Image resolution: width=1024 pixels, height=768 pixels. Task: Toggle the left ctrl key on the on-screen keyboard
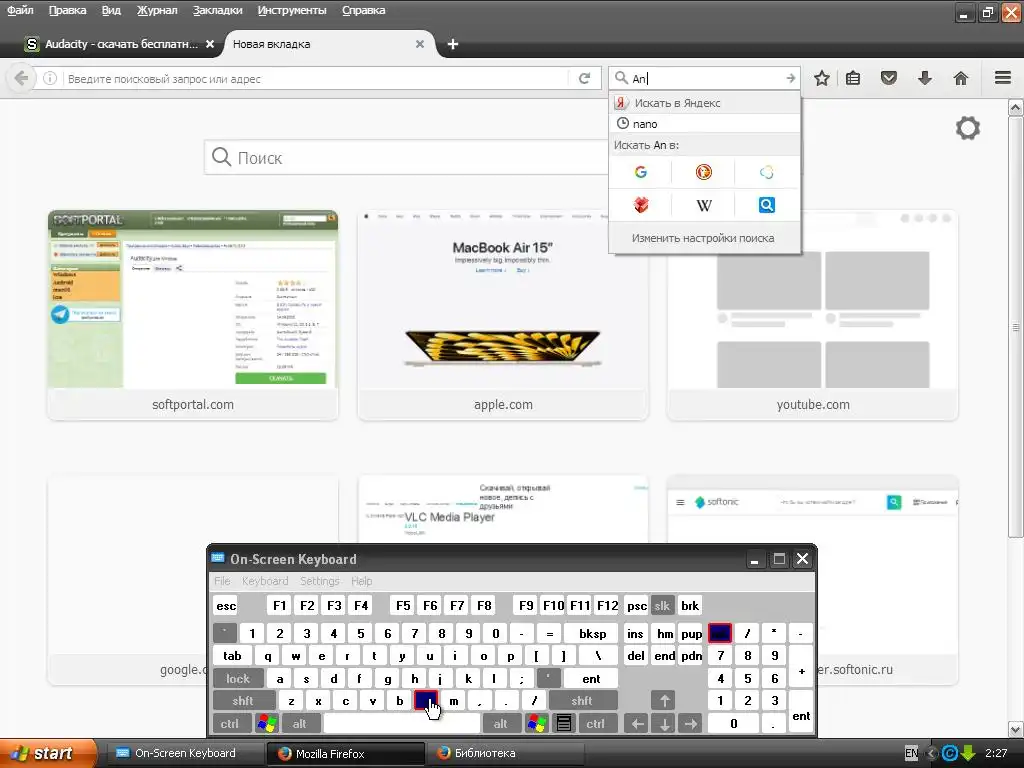click(x=230, y=723)
